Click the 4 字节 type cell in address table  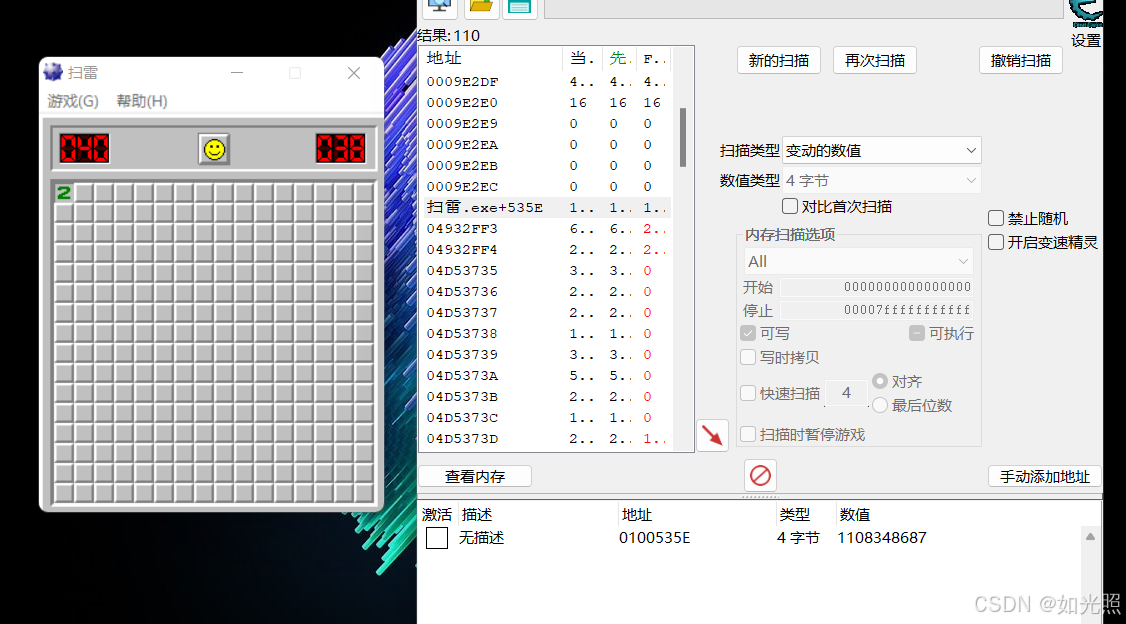[x=798, y=538]
